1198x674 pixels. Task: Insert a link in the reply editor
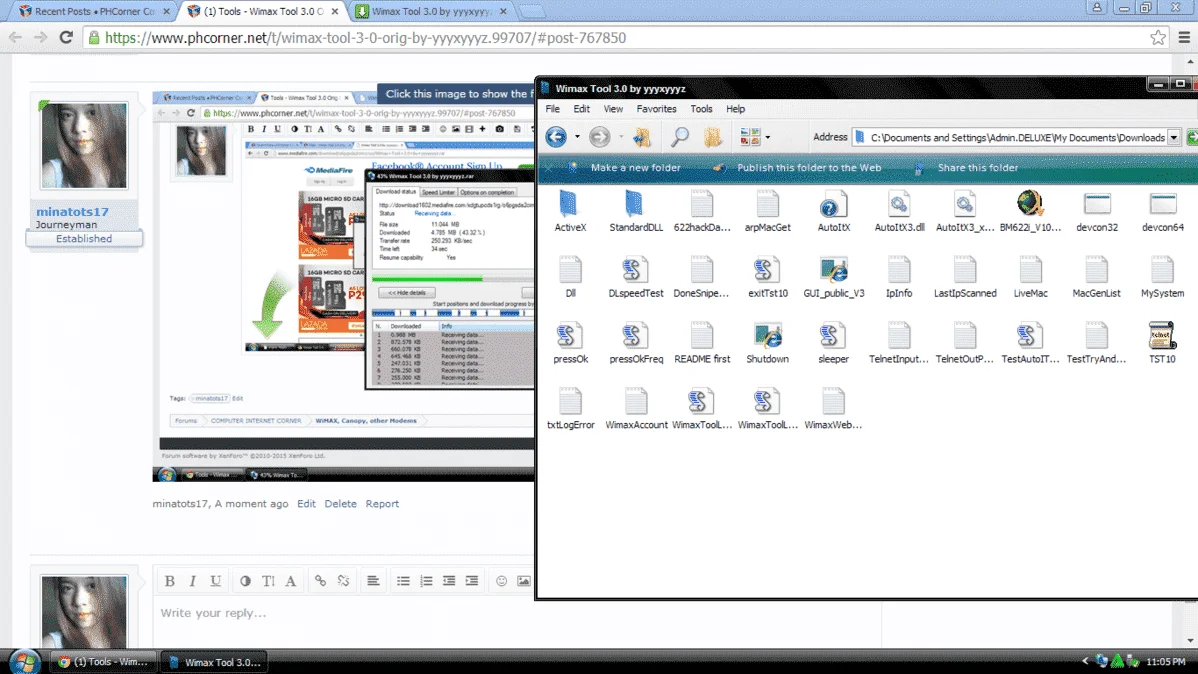coord(320,582)
